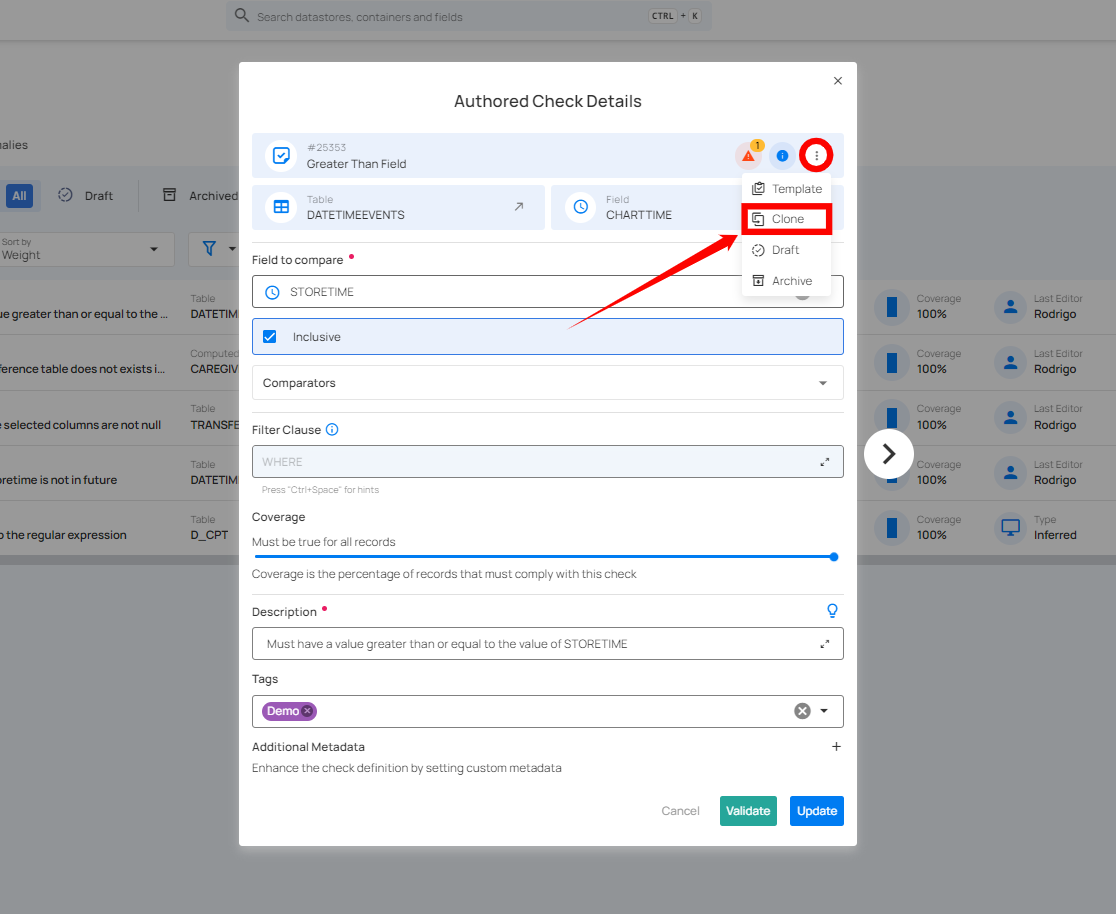Click the top search datastores field
Image resolution: width=1116 pixels, height=914 pixels.
468,16
